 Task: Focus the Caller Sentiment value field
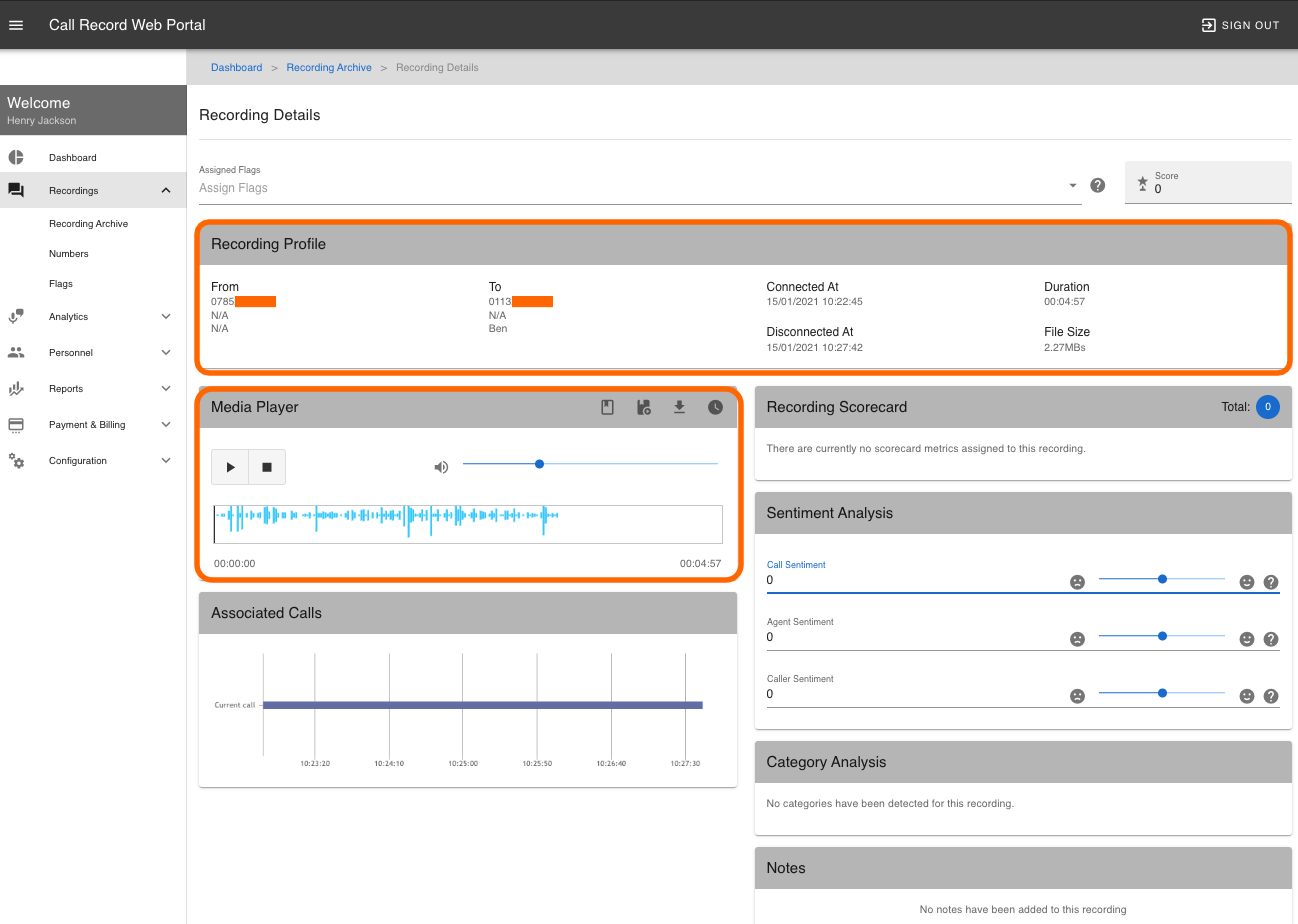[x=912, y=695]
